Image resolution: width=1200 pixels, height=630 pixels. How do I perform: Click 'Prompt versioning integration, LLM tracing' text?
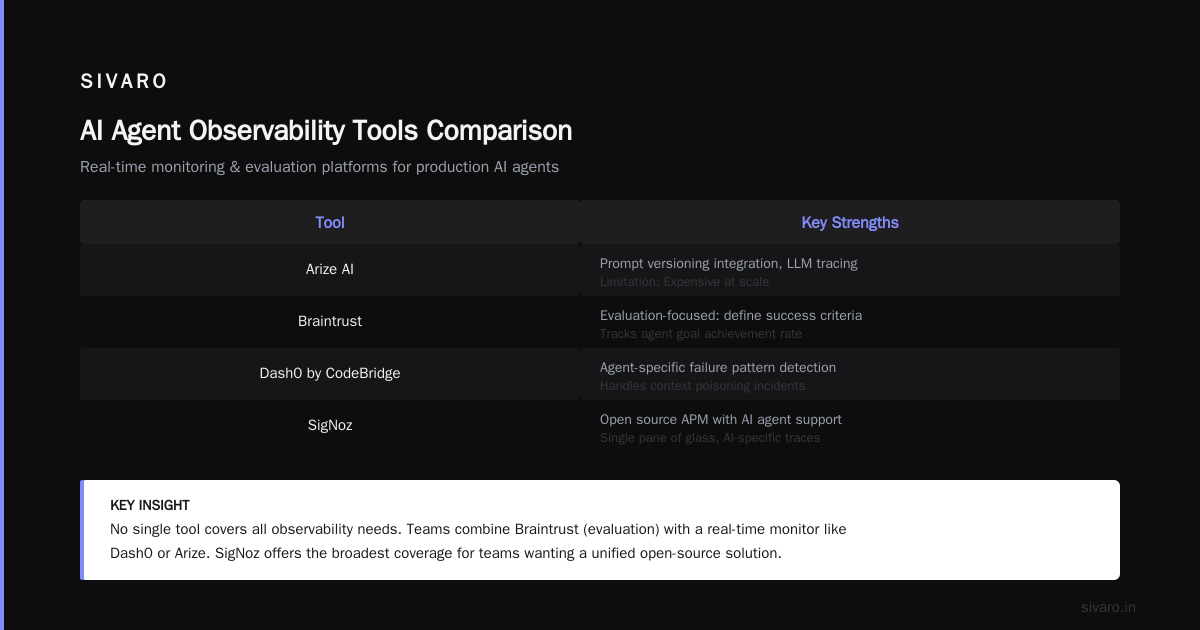point(729,264)
